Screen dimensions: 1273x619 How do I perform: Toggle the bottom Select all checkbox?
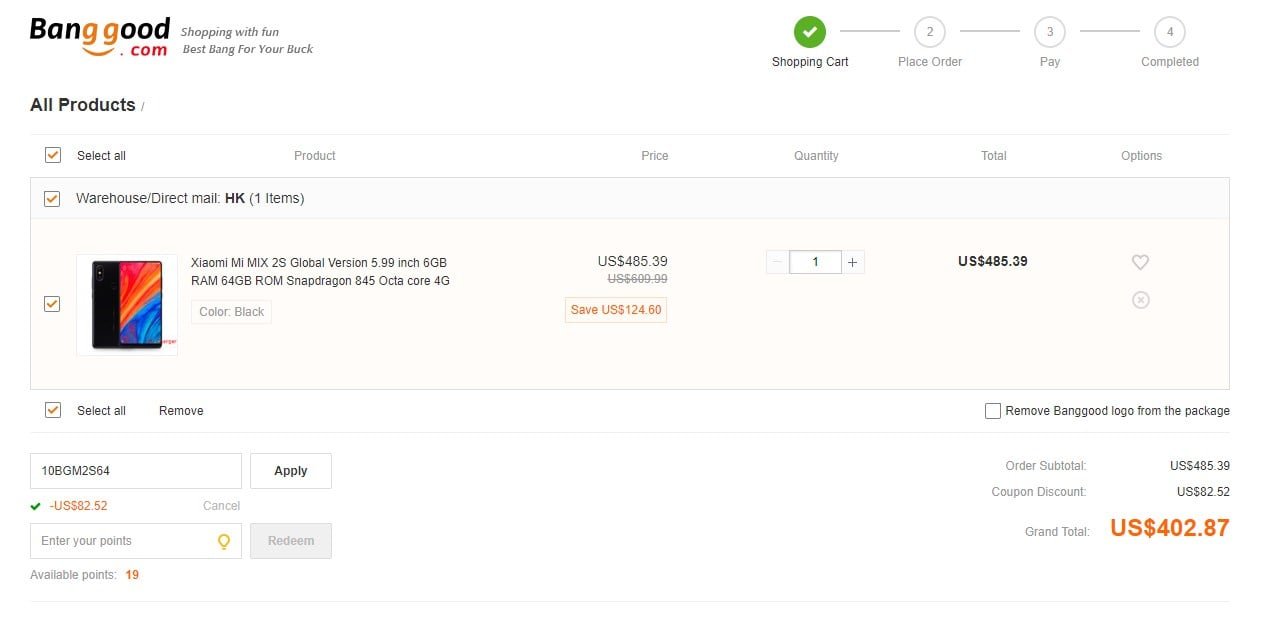pos(53,410)
